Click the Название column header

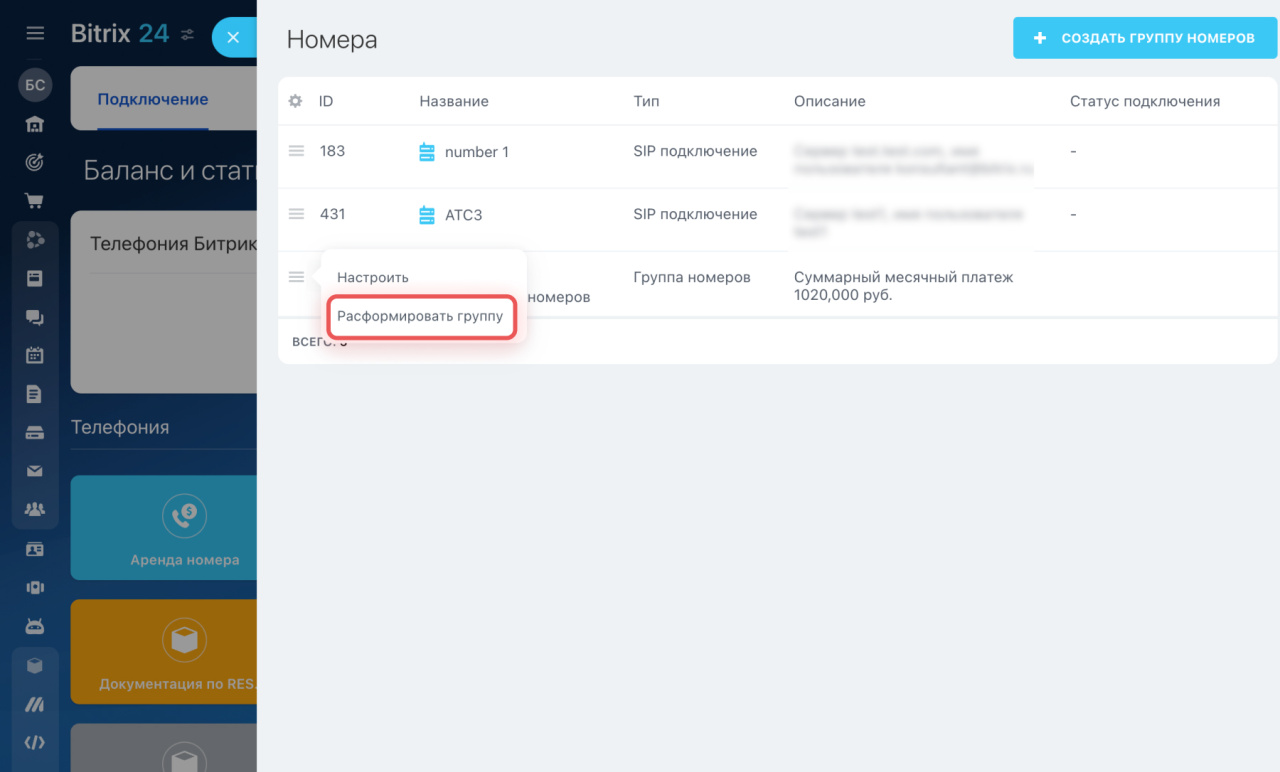click(x=454, y=101)
